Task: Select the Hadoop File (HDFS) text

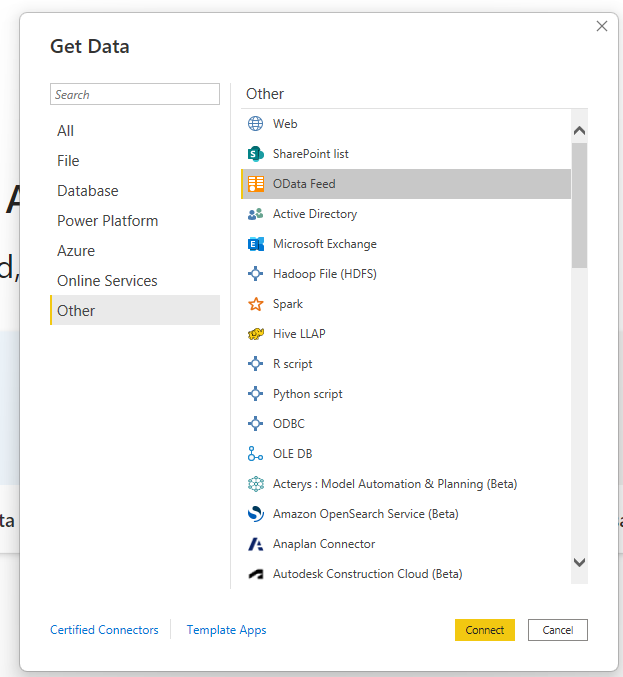Action: 325,274
